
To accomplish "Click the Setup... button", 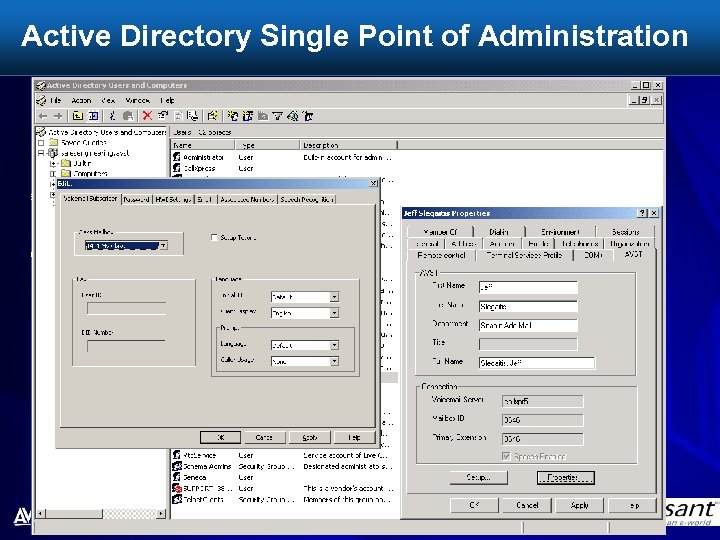I will (x=478, y=478).
